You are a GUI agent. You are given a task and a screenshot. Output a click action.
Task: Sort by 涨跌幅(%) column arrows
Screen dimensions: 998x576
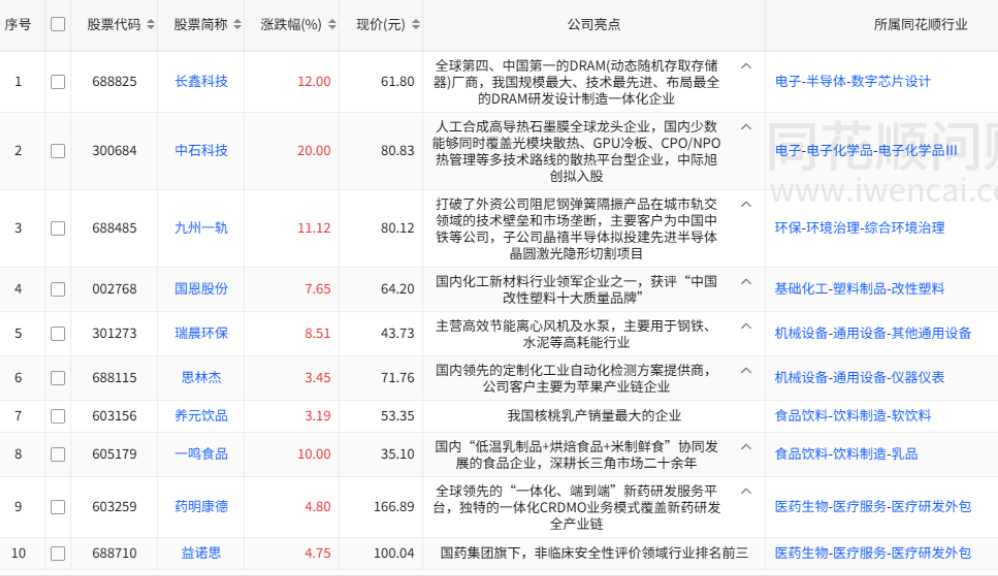tap(332, 25)
